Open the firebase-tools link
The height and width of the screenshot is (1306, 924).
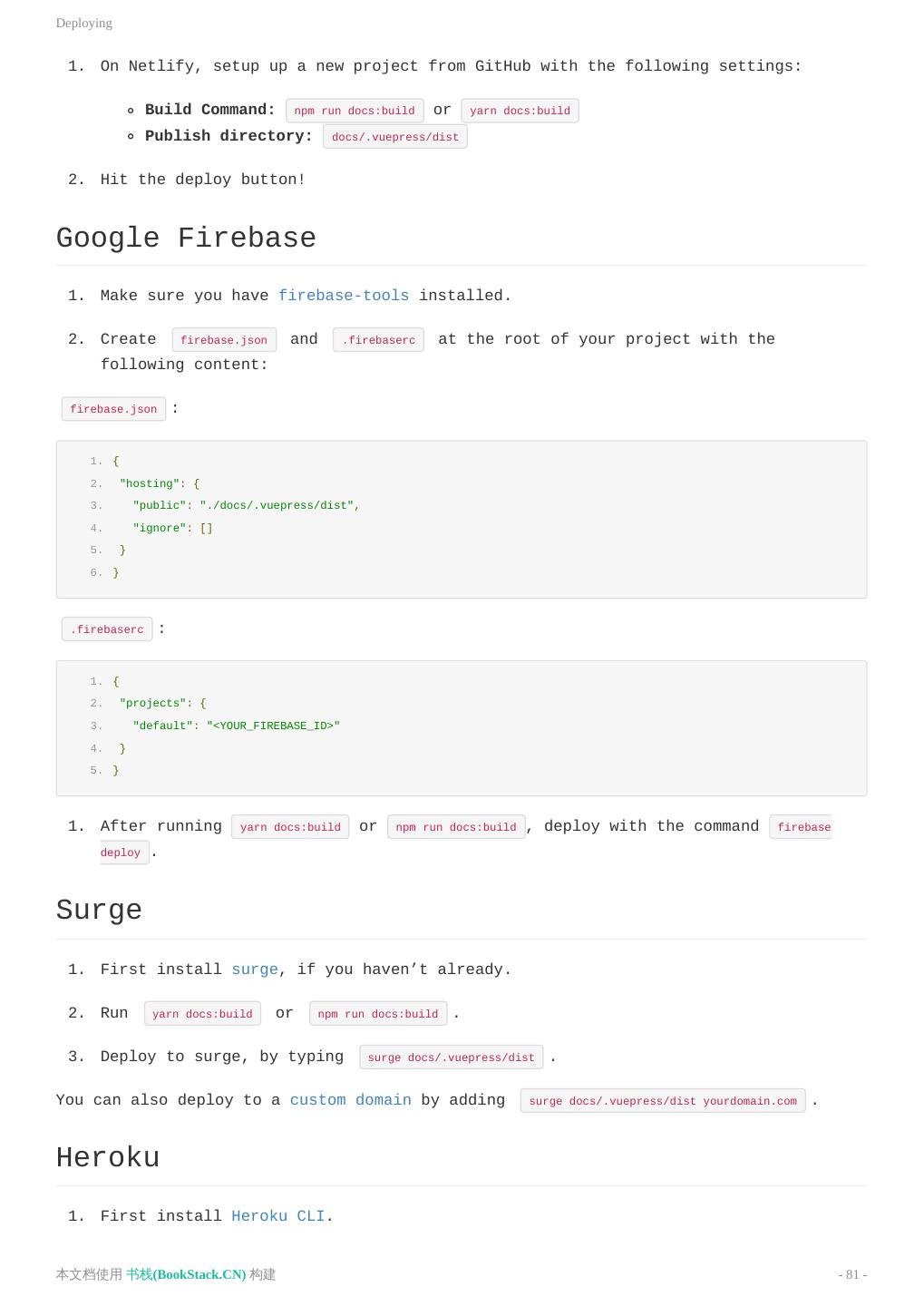[x=343, y=296]
